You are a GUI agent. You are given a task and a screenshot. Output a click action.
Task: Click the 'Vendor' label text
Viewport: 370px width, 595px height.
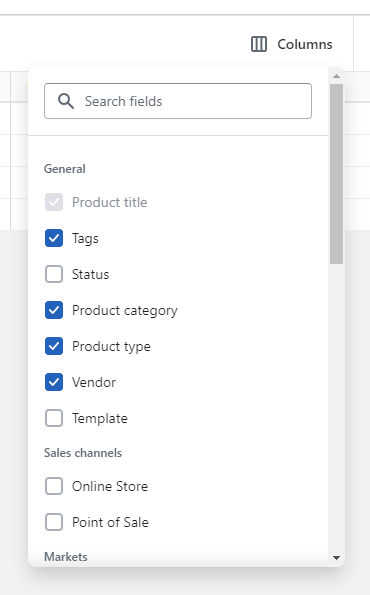(94, 382)
